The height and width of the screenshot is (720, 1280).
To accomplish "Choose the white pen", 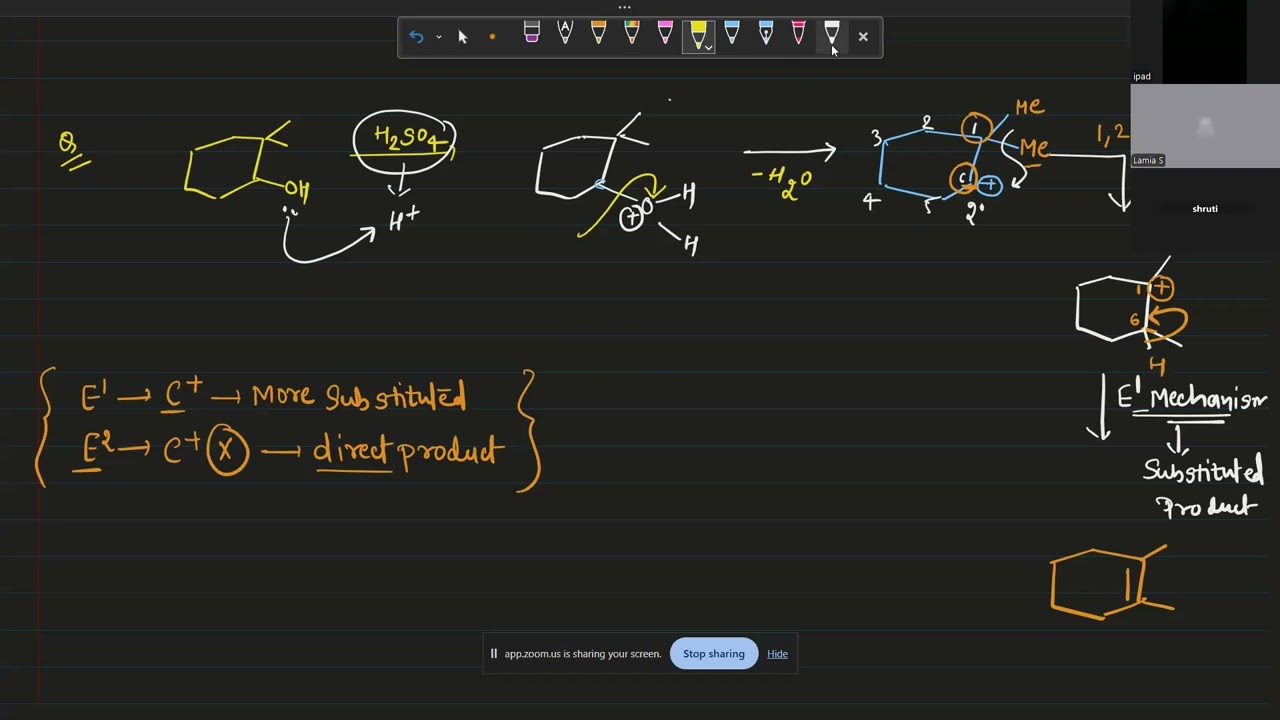I will (x=831, y=33).
